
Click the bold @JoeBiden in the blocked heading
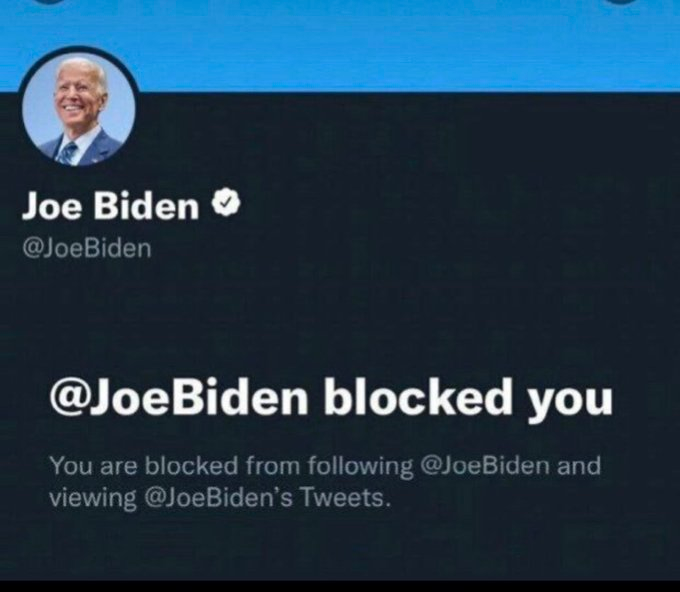[x=179, y=398]
